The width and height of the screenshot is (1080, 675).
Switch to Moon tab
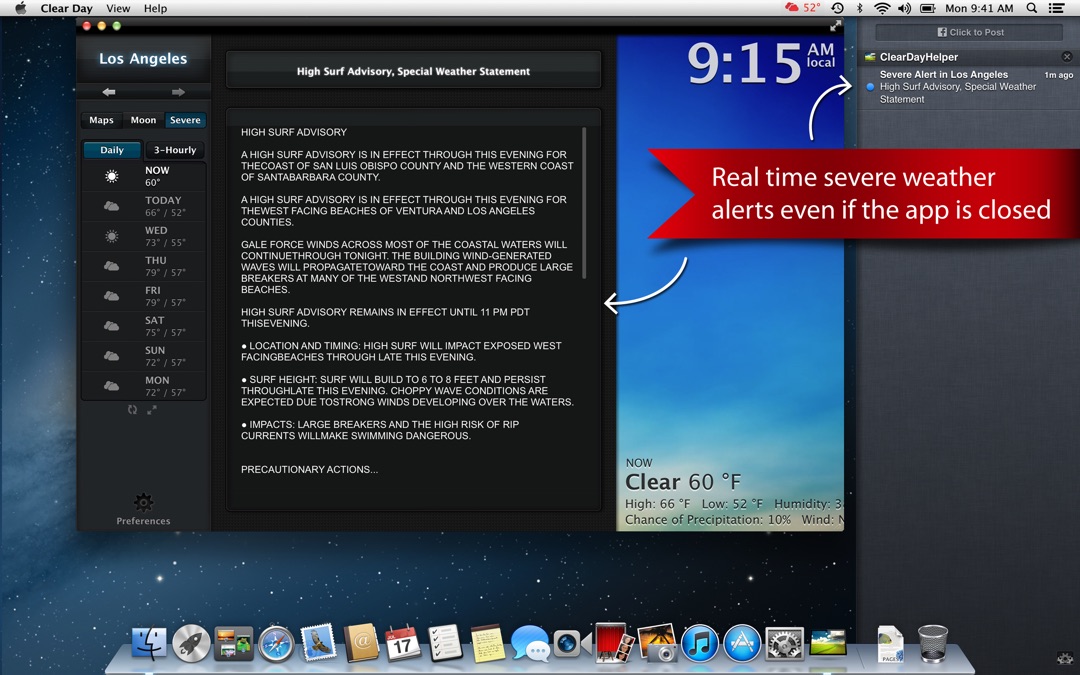(x=143, y=120)
